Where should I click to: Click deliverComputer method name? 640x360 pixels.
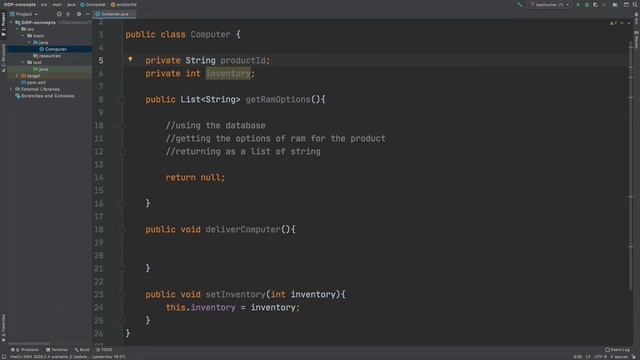coord(243,229)
